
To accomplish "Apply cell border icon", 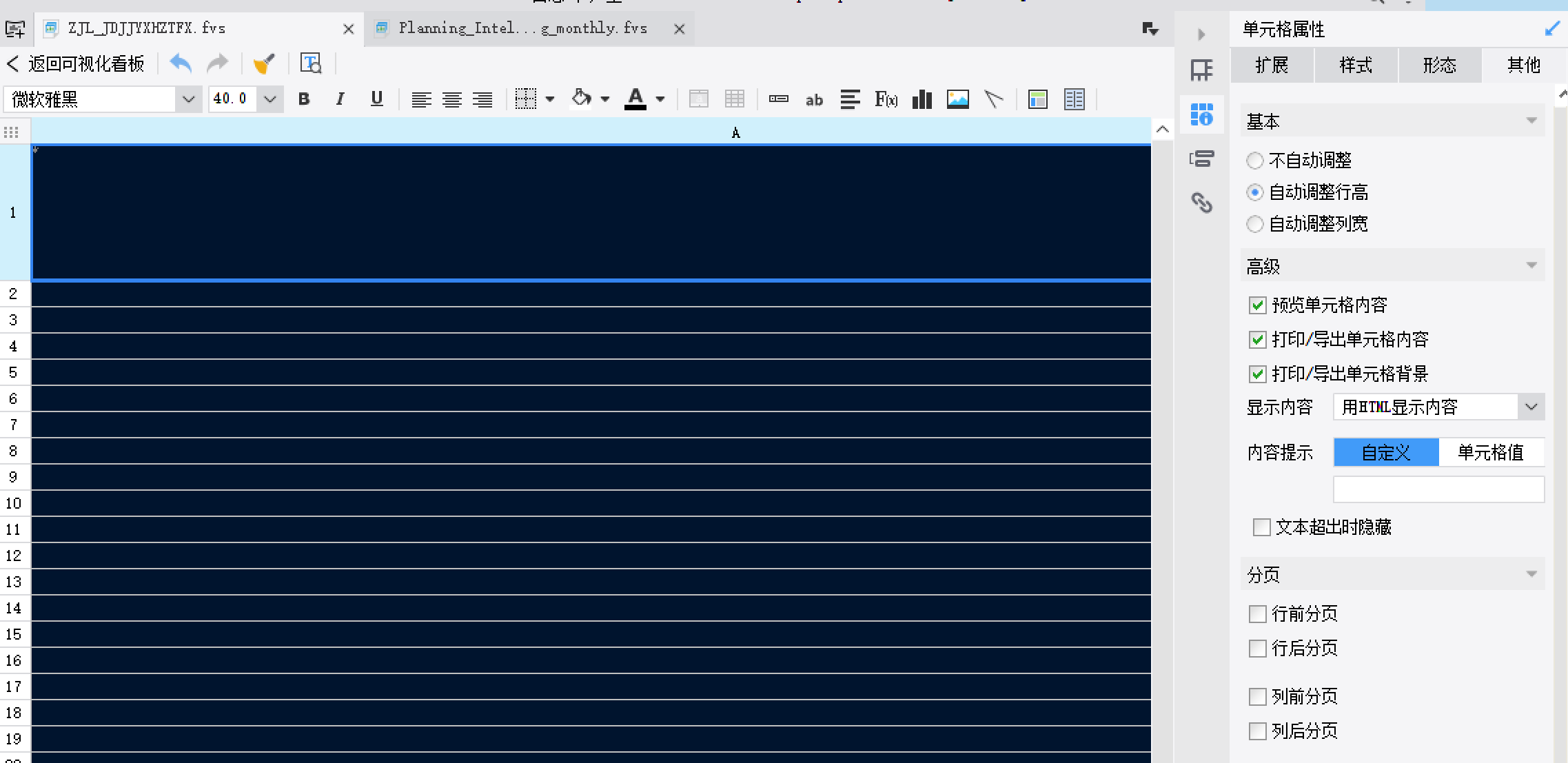I will (526, 99).
